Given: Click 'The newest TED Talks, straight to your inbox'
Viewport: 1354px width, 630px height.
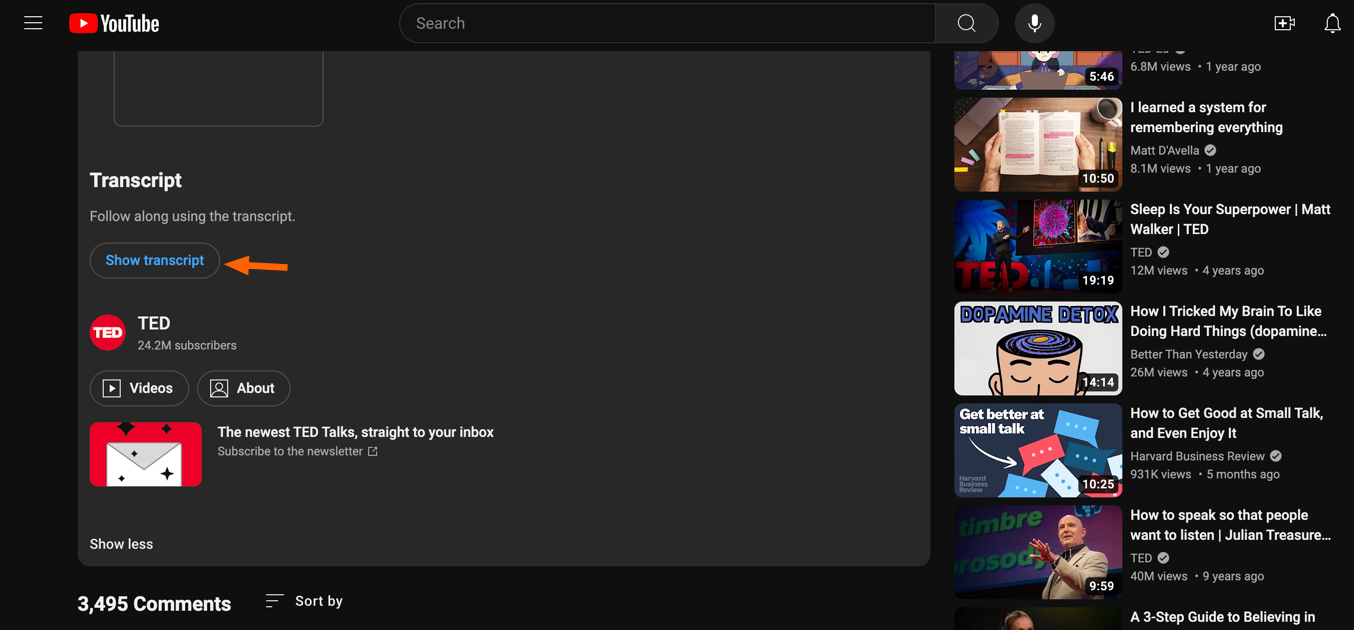Looking at the screenshot, I should (355, 432).
